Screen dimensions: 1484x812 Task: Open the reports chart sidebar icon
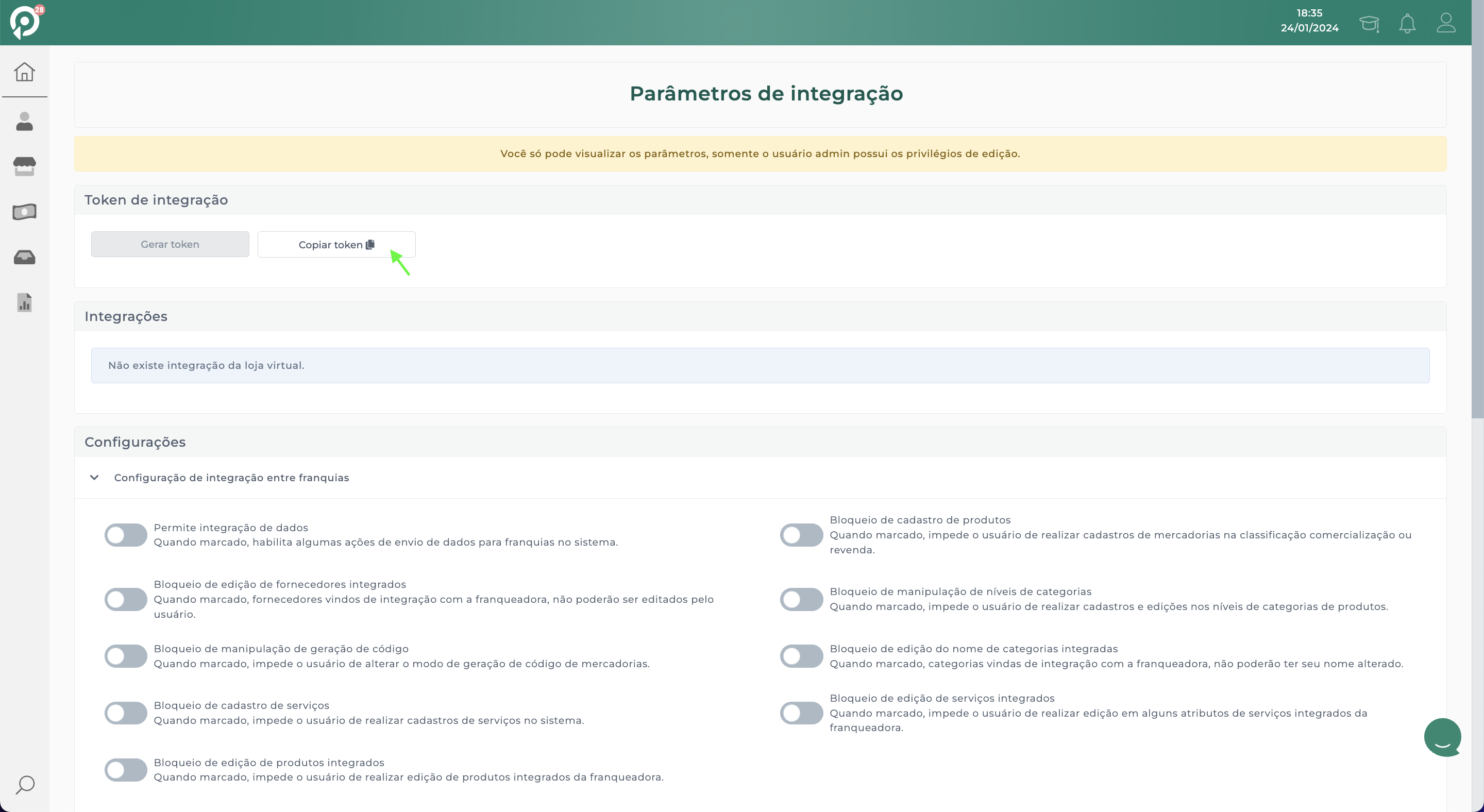pyautogui.click(x=24, y=302)
